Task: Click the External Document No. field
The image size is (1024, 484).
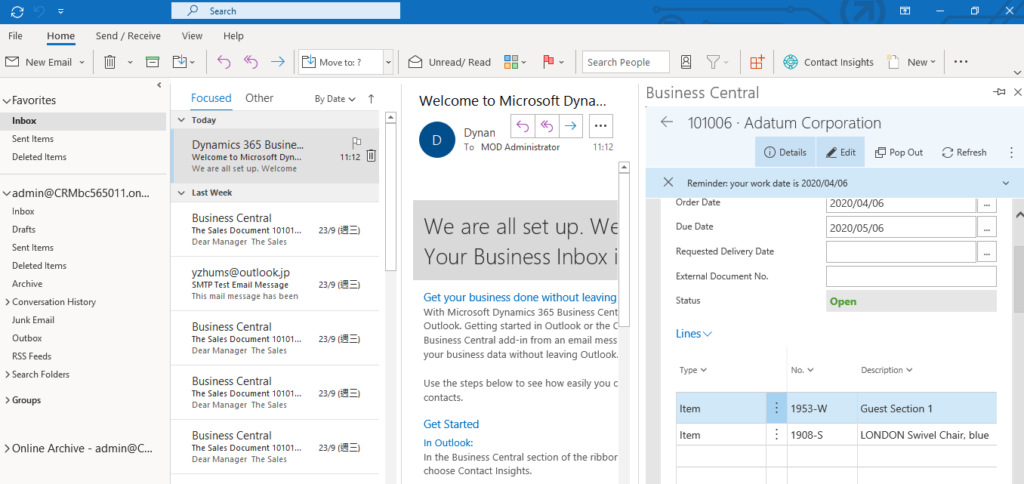Action: (910, 276)
